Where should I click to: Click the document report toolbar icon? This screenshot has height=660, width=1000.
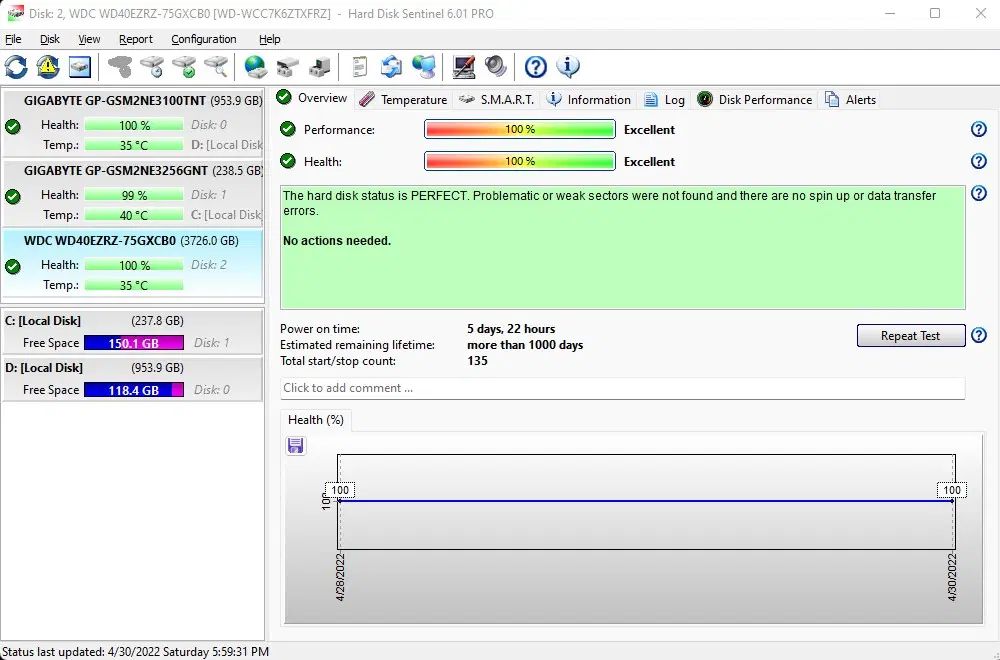360,66
